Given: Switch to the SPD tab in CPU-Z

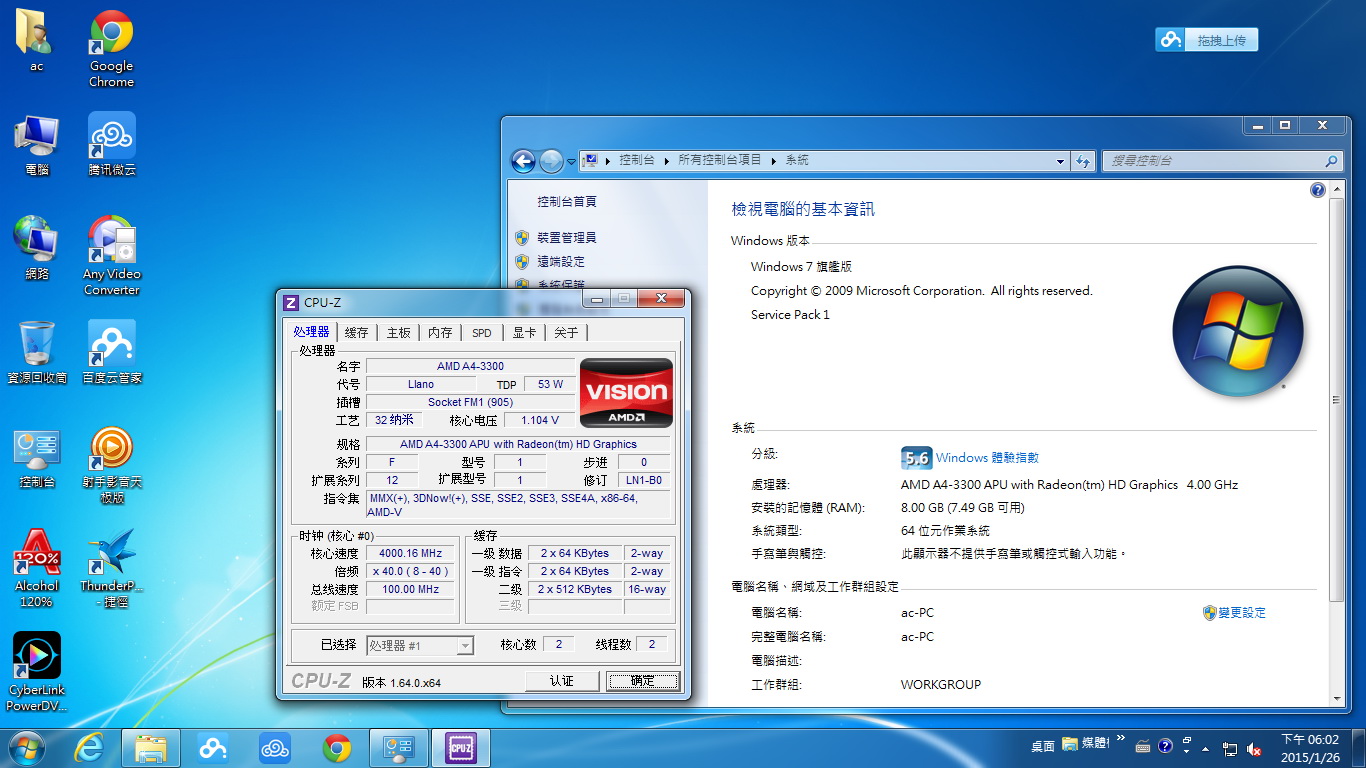Looking at the screenshot, I should [482, 333].
